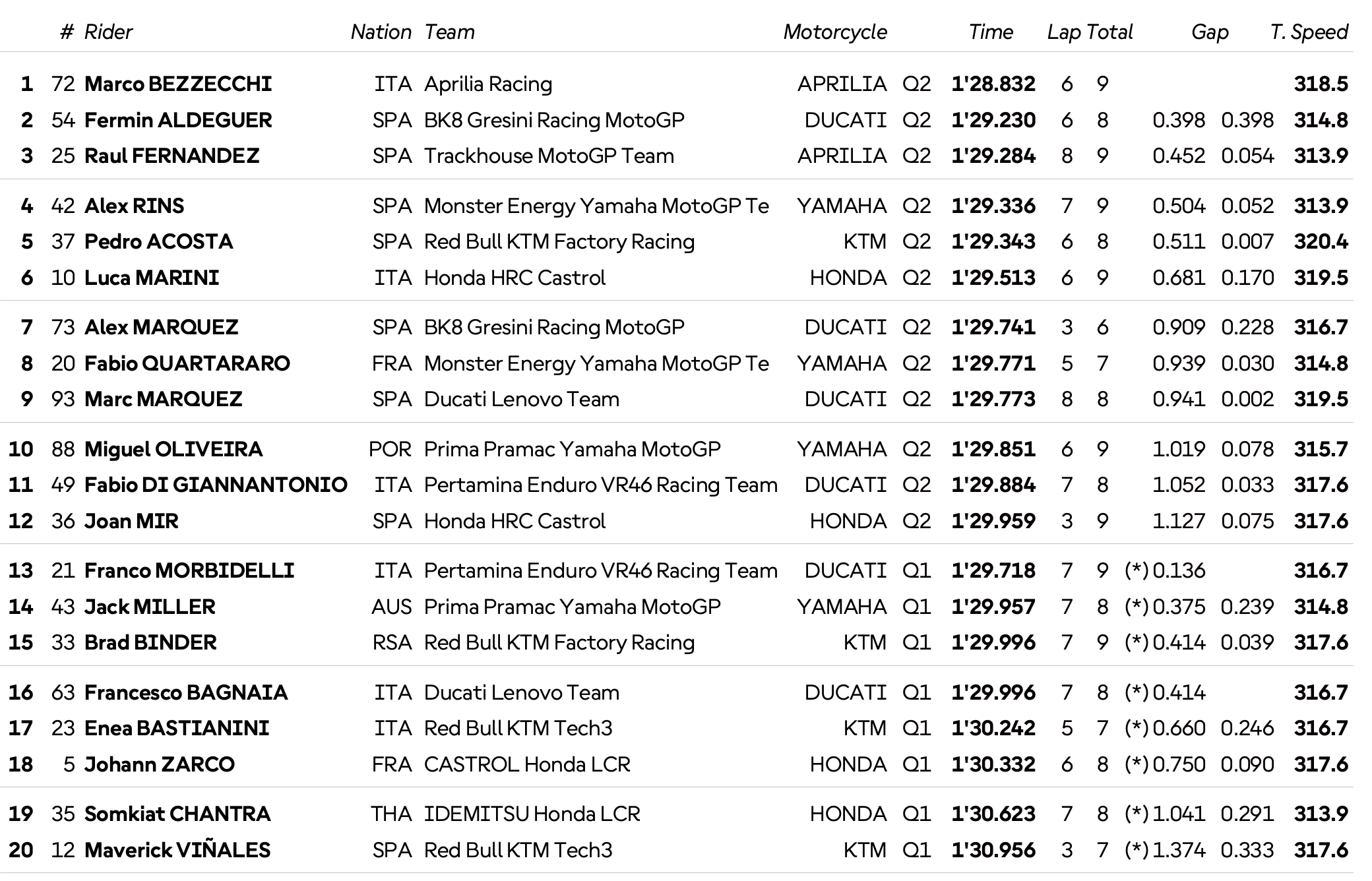The height and width of the screenshot is (881, 1372).
Task: Select rider Marco BEZZECCHI
Action: pyautogui.click(x=178, y=84)
